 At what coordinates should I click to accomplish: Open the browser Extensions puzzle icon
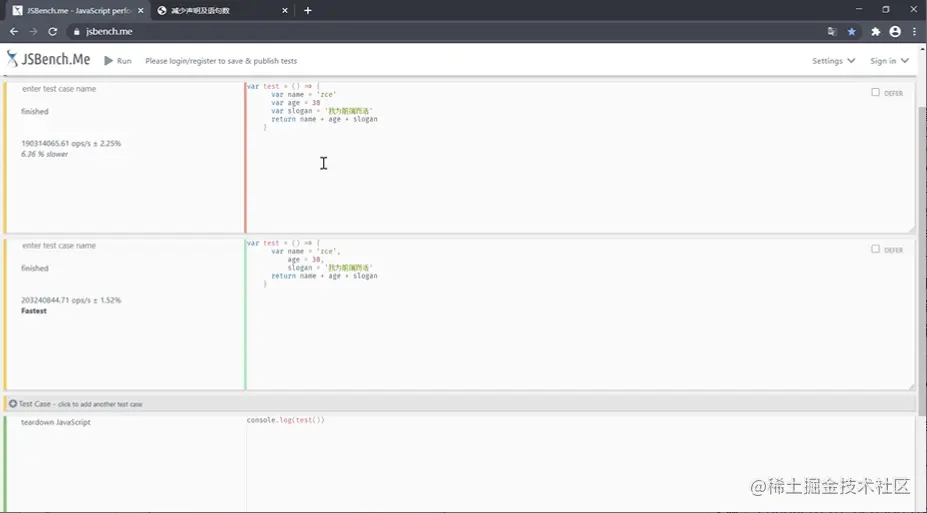pos(876,31)
